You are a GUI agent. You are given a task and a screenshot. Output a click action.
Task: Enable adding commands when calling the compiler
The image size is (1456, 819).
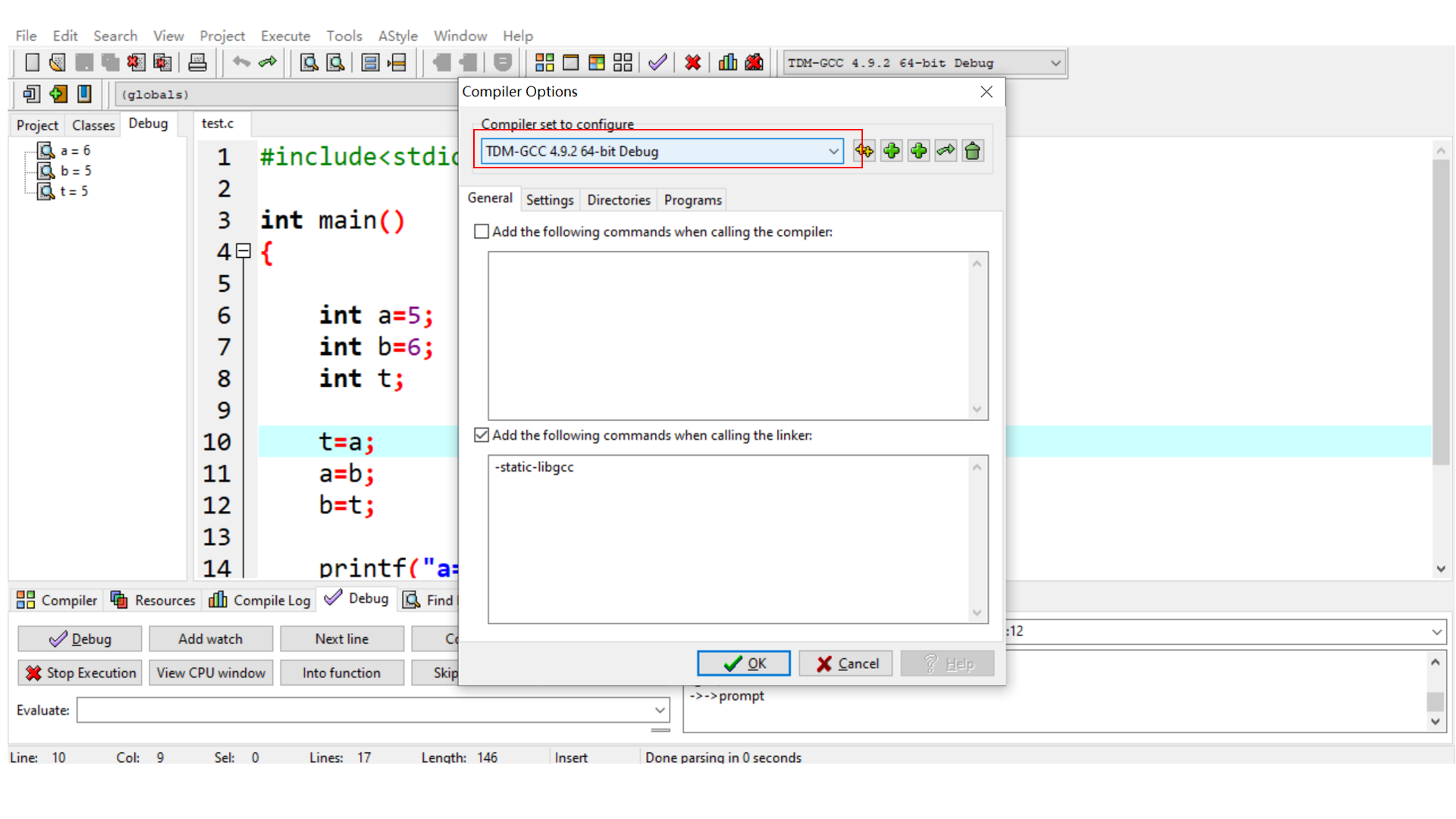point(482,231)
